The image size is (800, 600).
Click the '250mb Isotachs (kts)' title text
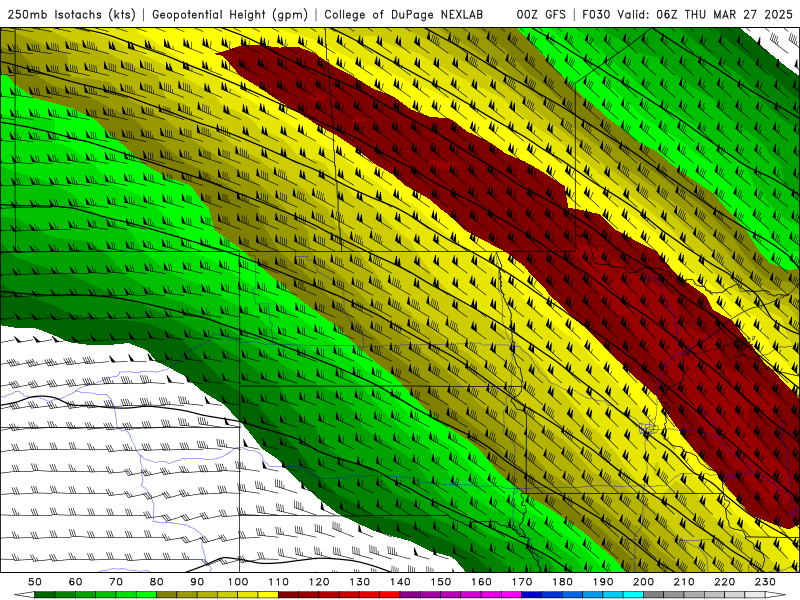(x=71, y=15)
